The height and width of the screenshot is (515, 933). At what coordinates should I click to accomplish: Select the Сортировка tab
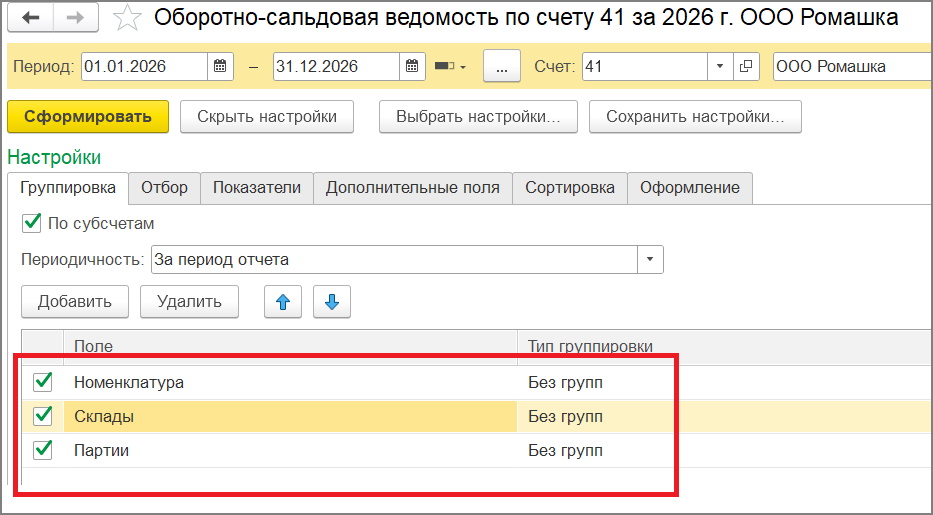click(x=570, y=188)
